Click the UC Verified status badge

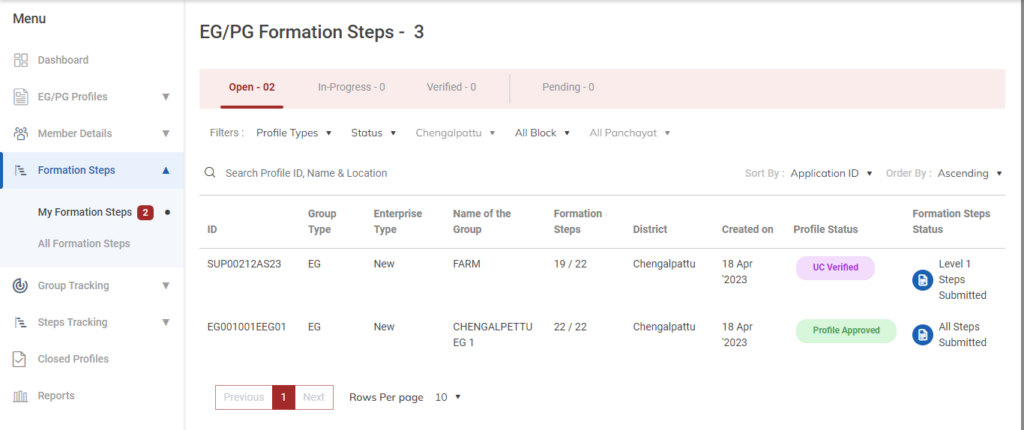[835, 268]
